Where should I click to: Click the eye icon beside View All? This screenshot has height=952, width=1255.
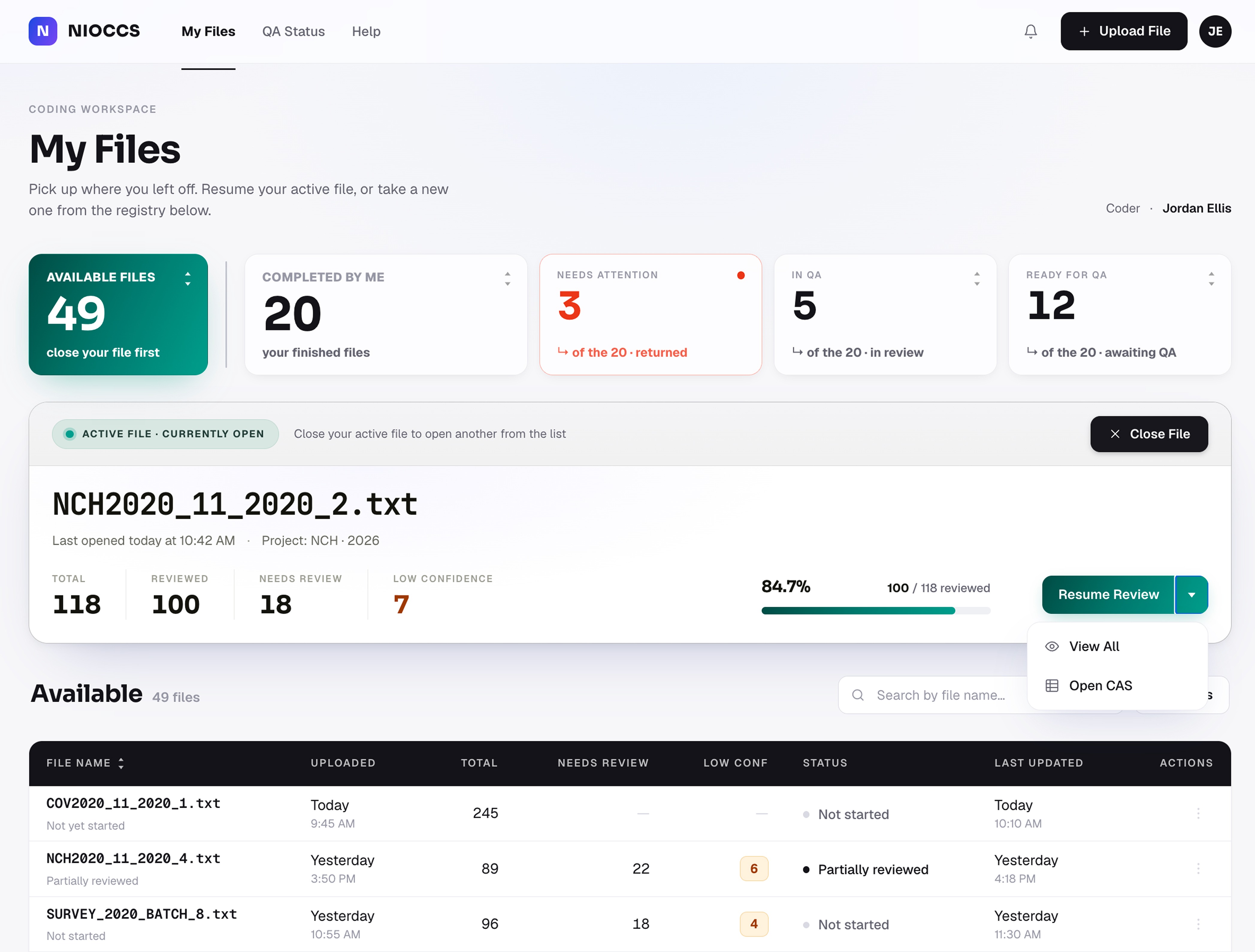click(x=1051, y=646)
